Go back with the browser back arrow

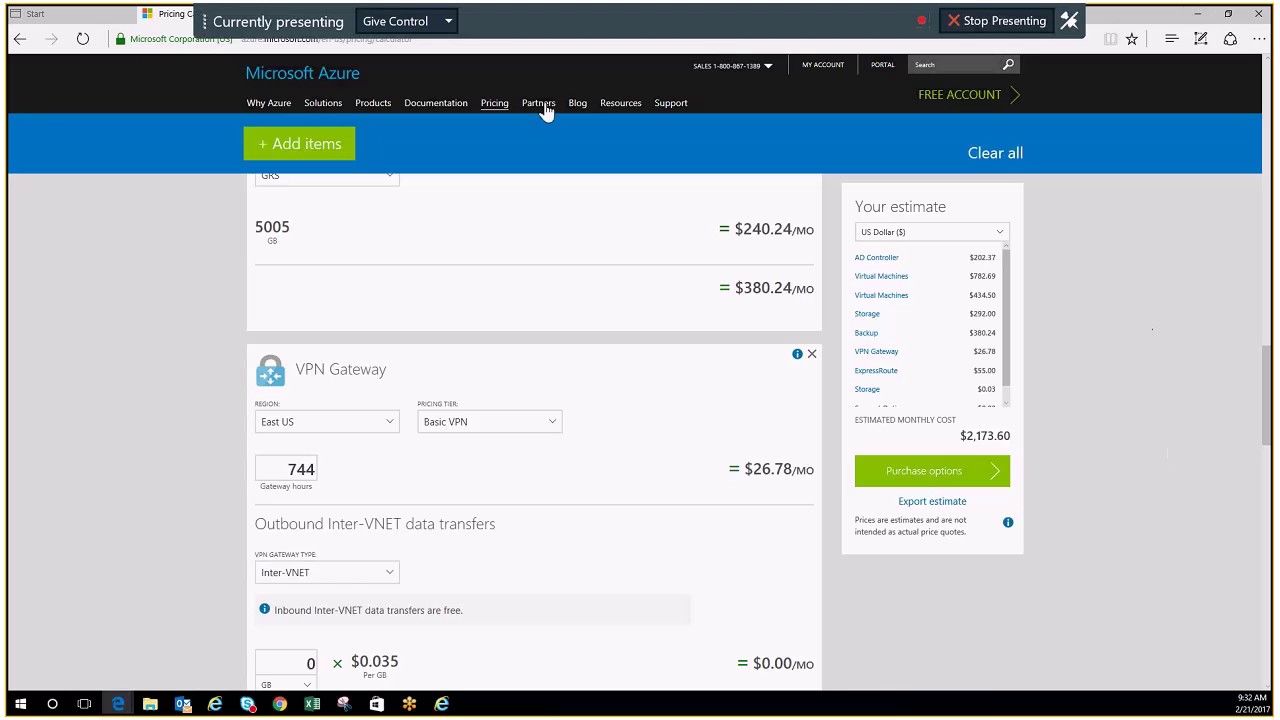point(20,39)
